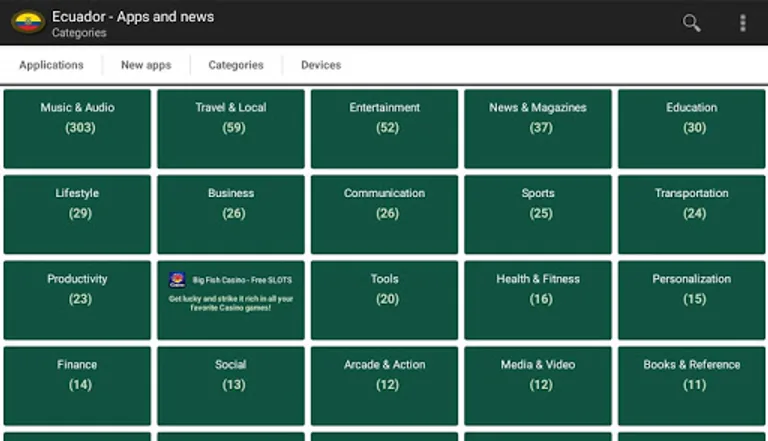
Task: Open the Finance category tile
Action: [77, 386]
